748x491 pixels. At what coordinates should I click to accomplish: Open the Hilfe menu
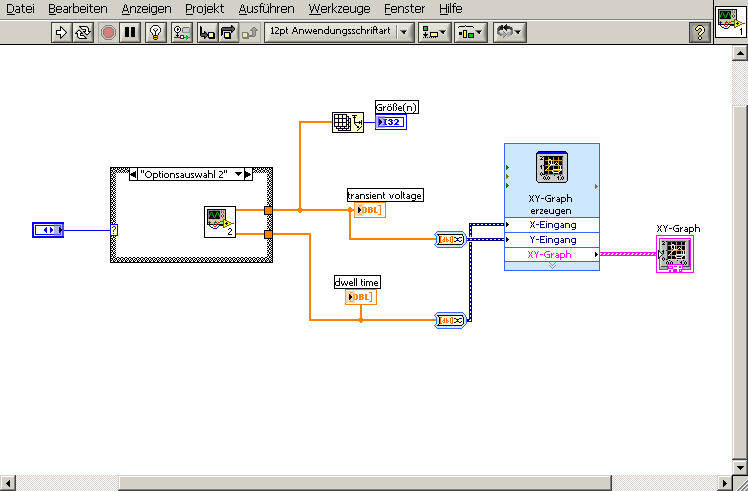tap(450, 9)
